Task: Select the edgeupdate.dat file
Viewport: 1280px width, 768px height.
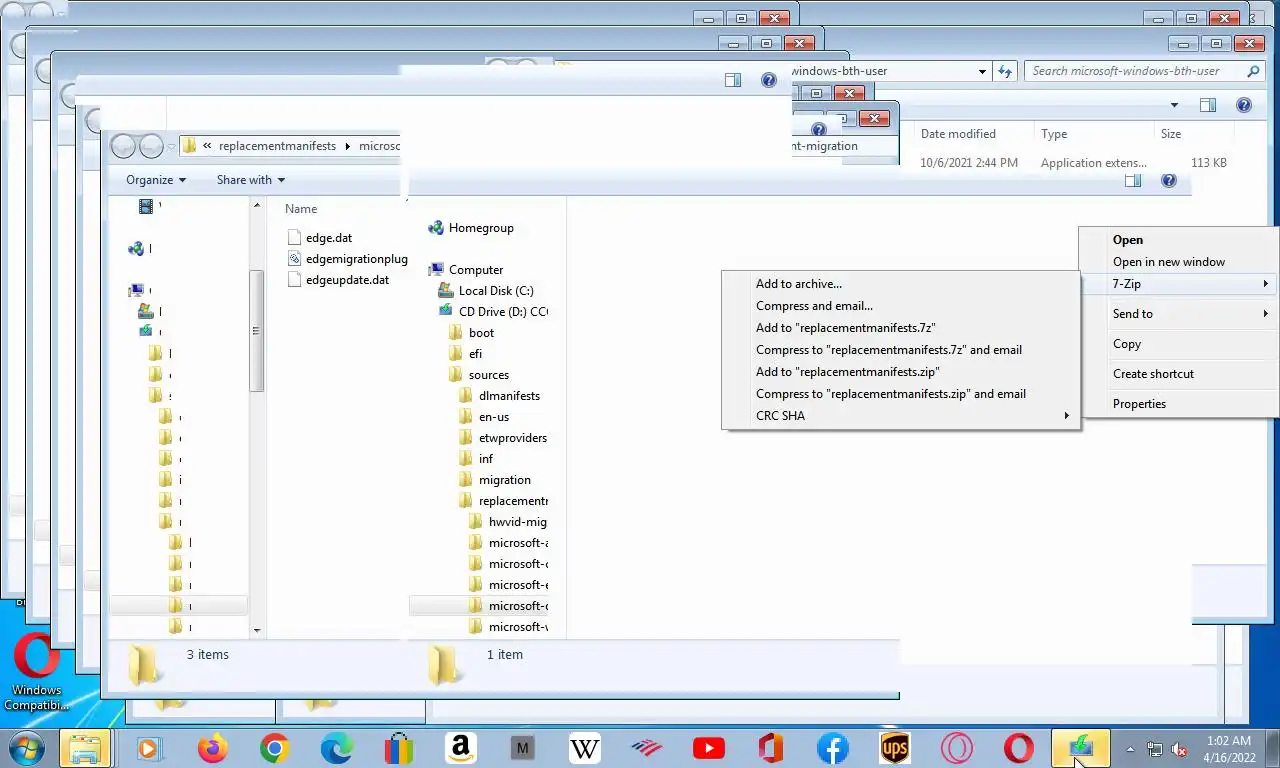Action: (338, 280)
